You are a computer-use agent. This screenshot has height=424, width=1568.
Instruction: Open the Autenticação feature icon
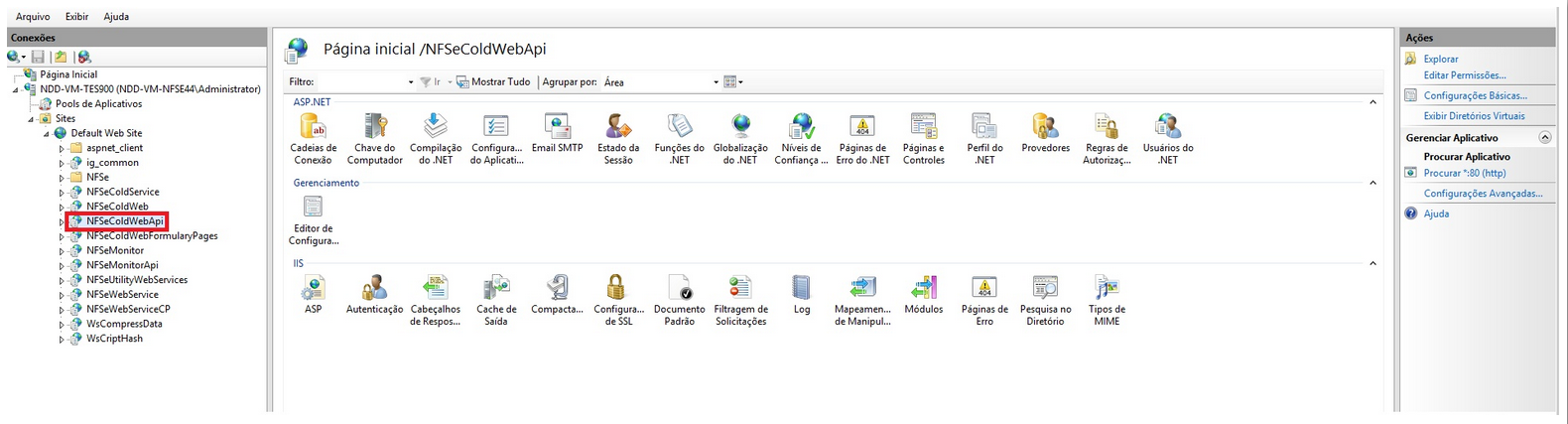click(374, 289)
